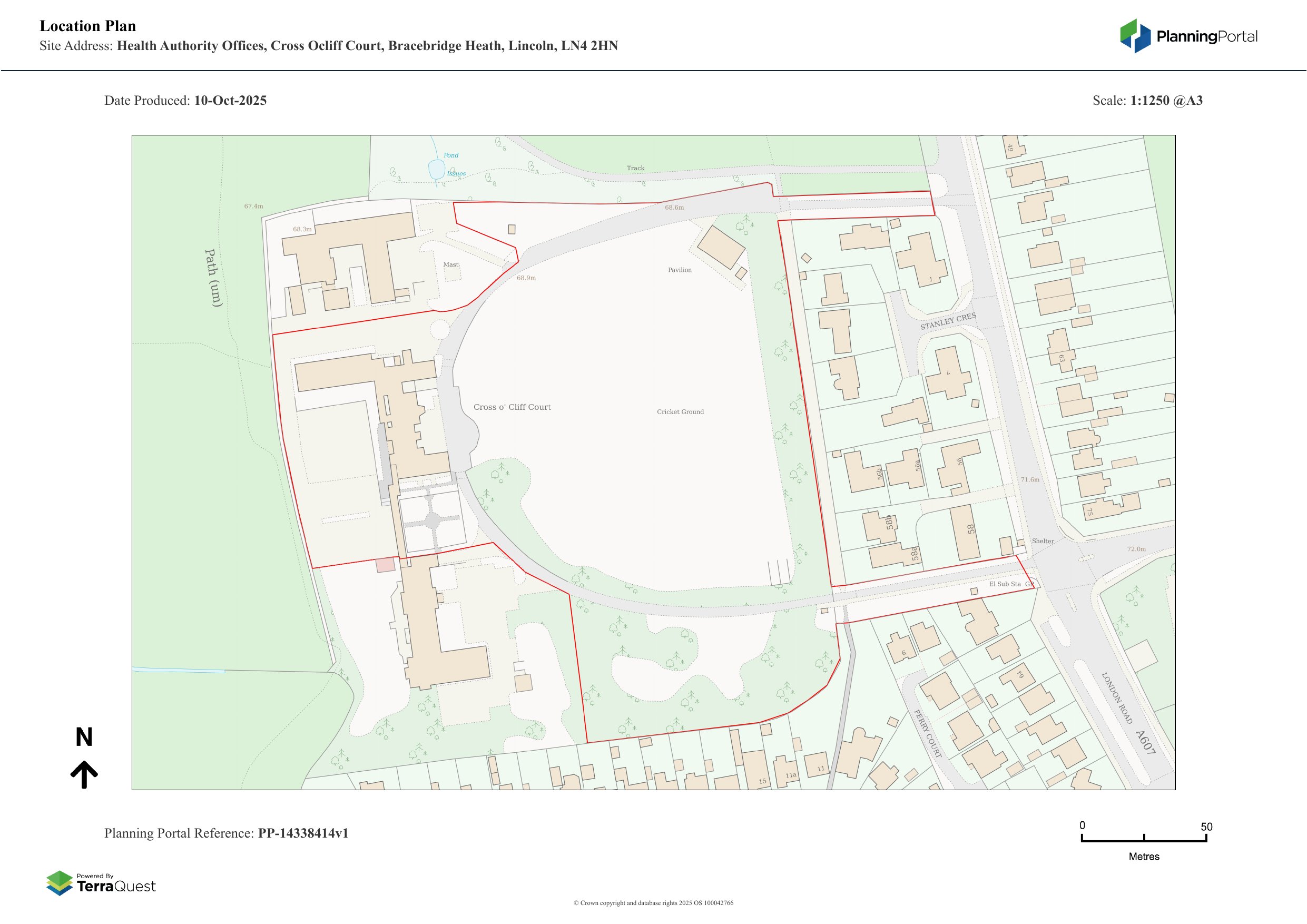Click the Cross o' Cliff Court label

(x=512, y=407)
